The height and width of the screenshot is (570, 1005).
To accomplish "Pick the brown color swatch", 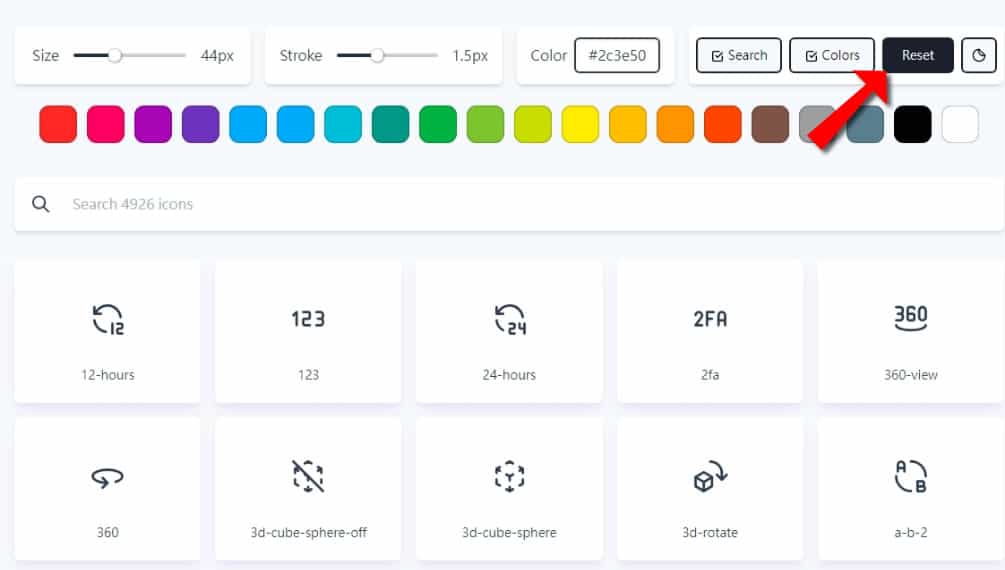I will (770, 124).
